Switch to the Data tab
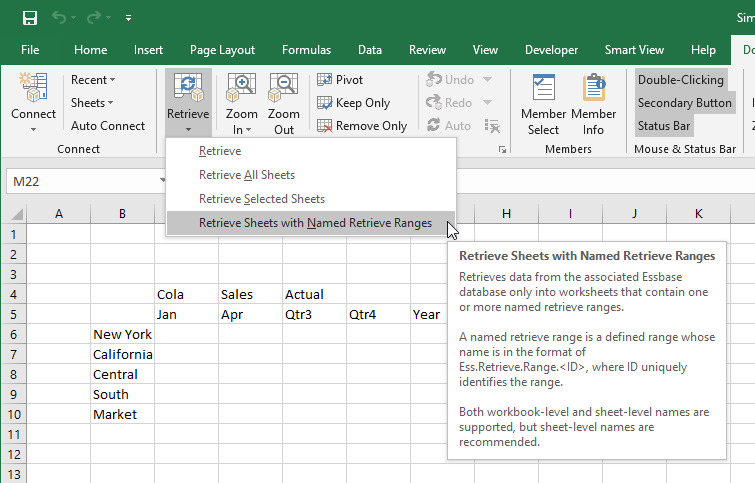755x483 pixels. (370, 50)
